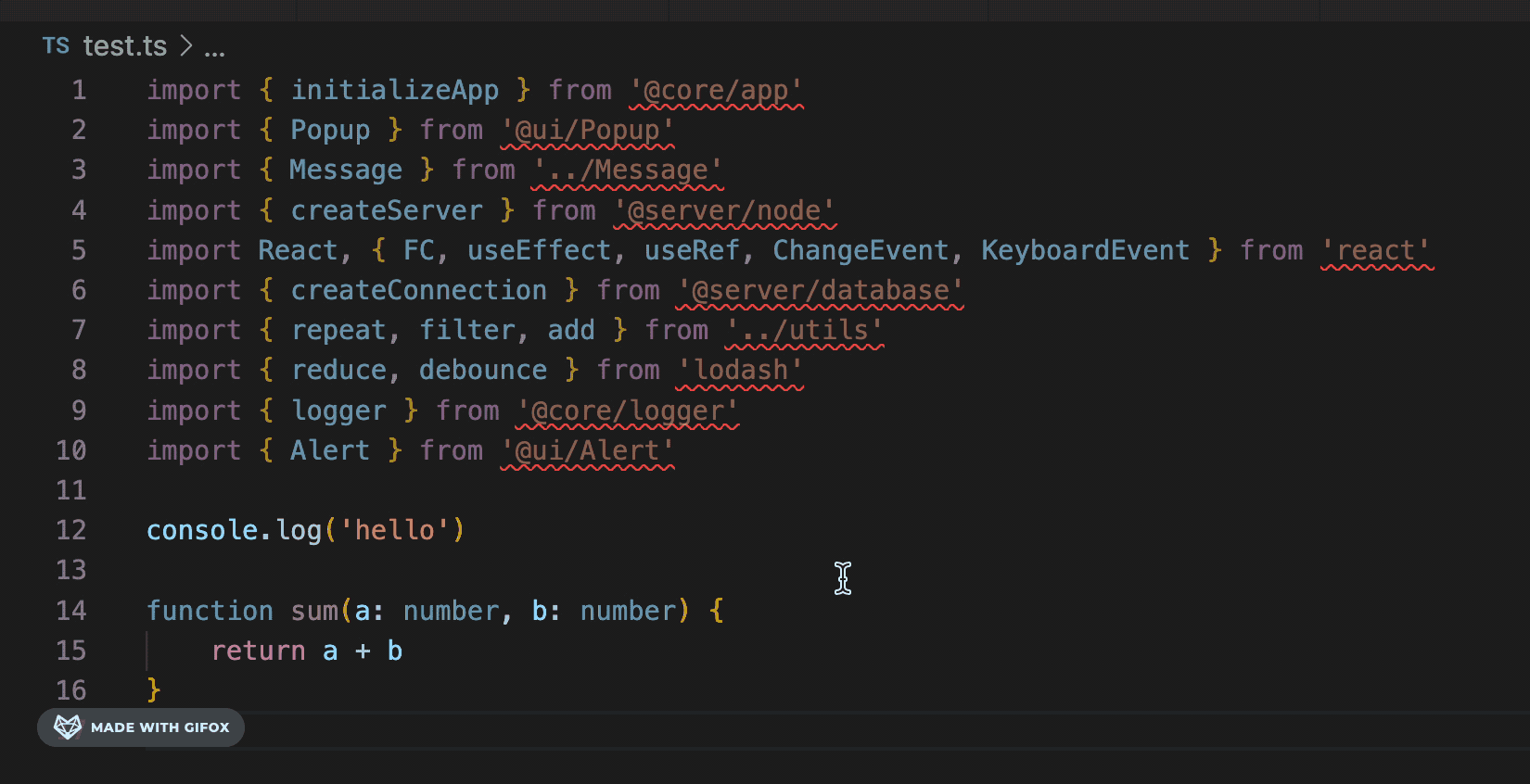Click the 'react' module string
Viewport: 1530px width, 784px height.
pyautogui.click(x=1376, y=251)
